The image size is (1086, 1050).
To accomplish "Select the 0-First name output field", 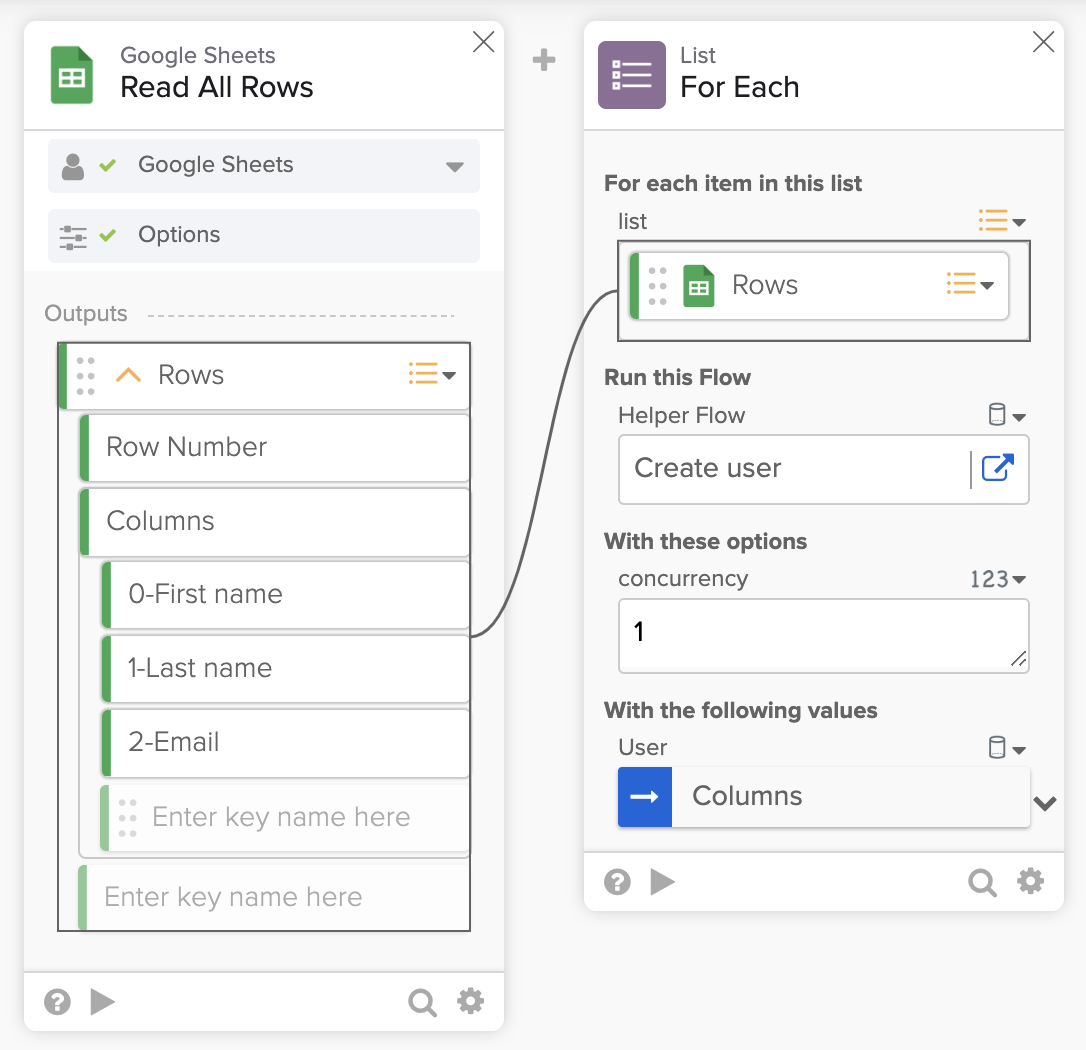I will [286, 594].
